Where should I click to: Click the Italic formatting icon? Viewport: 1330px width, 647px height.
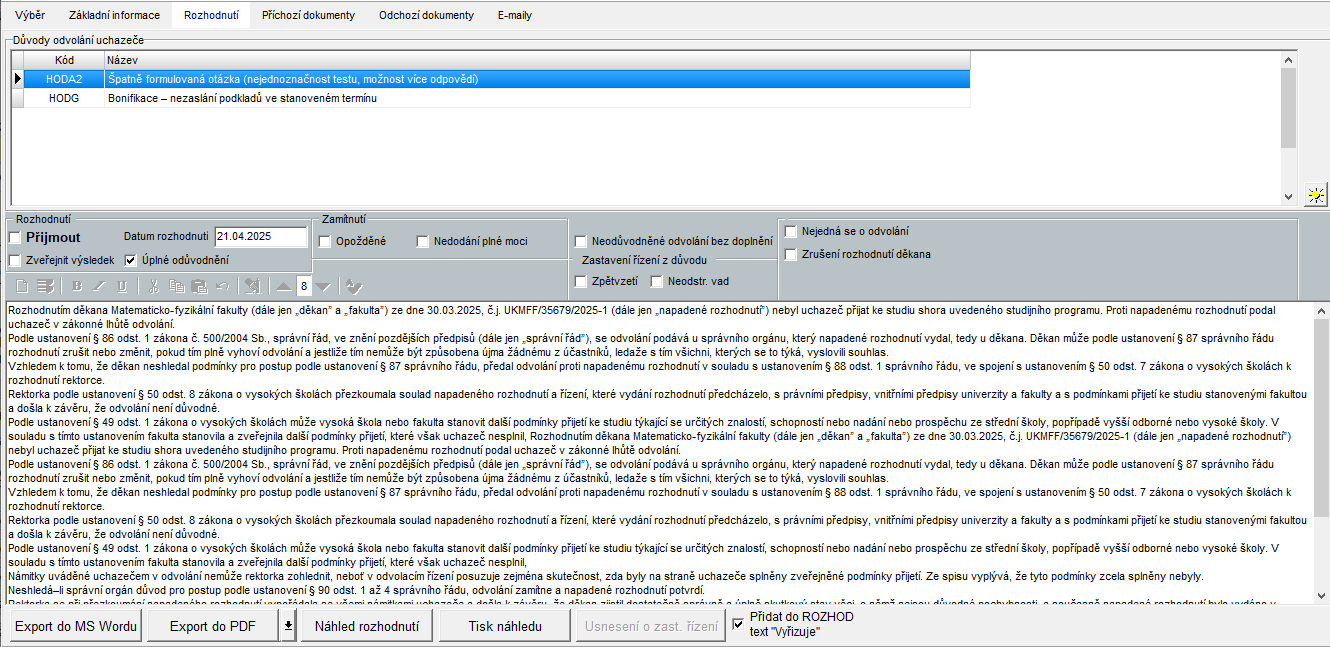point(99,287)
